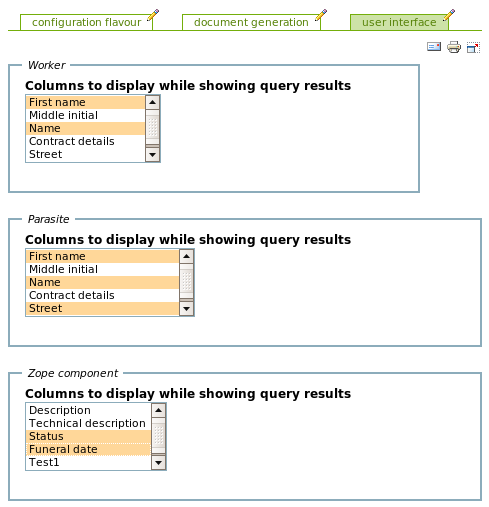Select the user interface tab
Viewport: 489px width, 507px height.
[399, 22]
